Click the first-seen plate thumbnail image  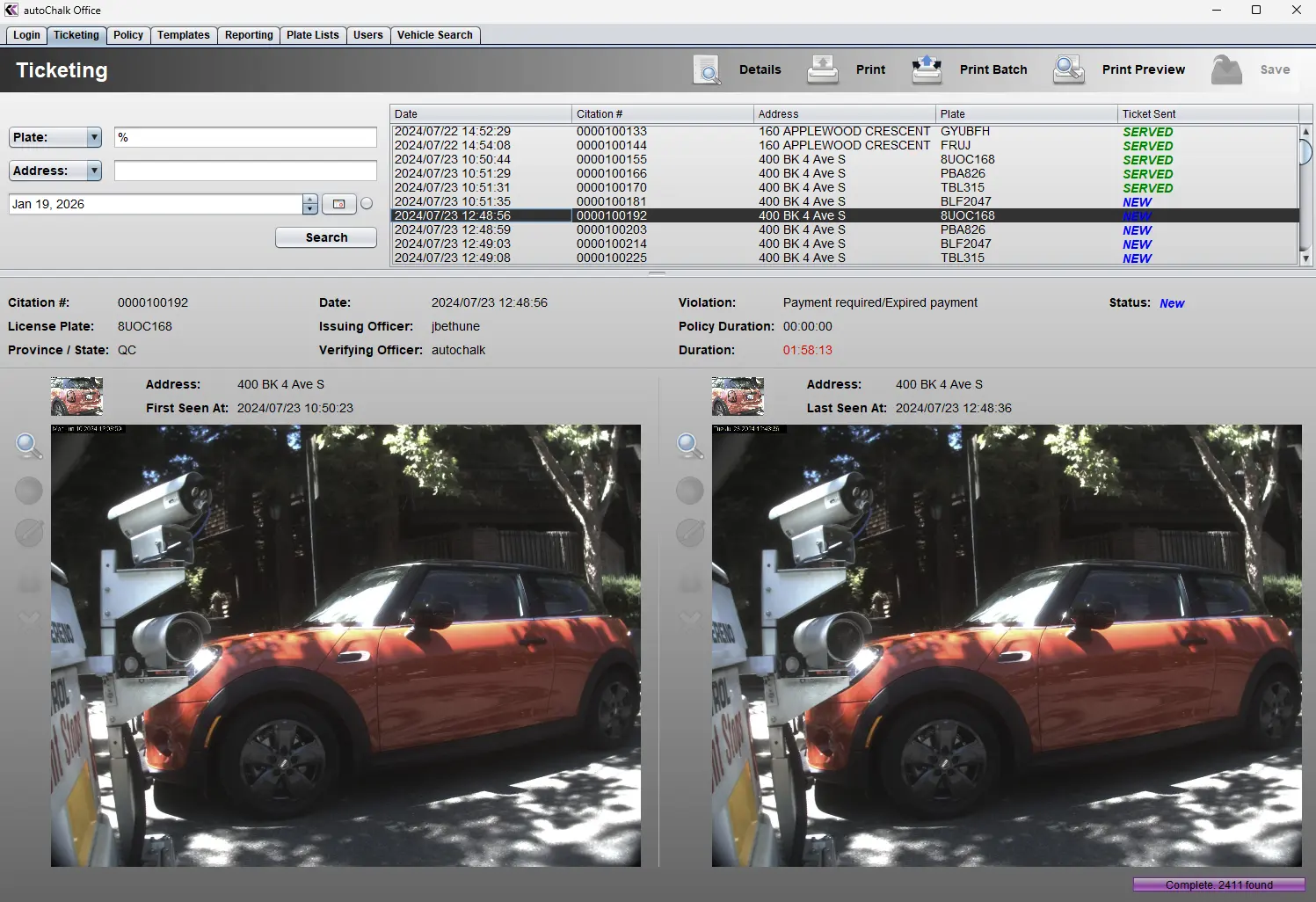[77, 396]
